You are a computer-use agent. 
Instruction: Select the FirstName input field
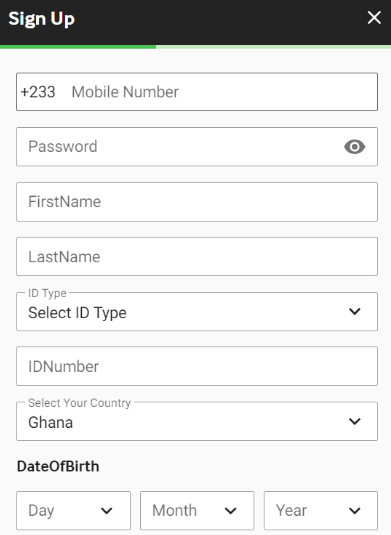(x=197, y=202)
